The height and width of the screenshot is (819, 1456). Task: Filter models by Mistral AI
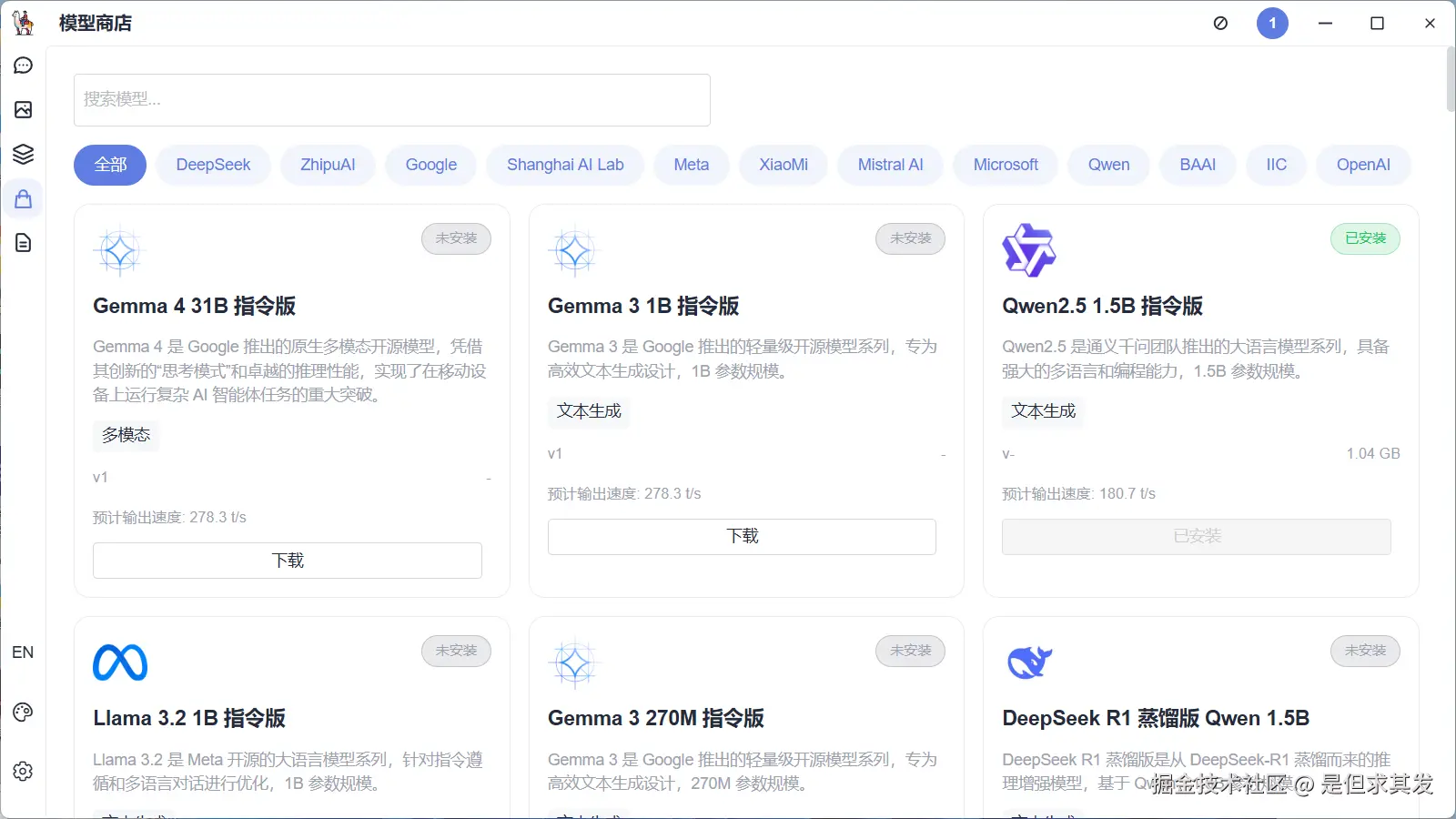pos(890,165)
